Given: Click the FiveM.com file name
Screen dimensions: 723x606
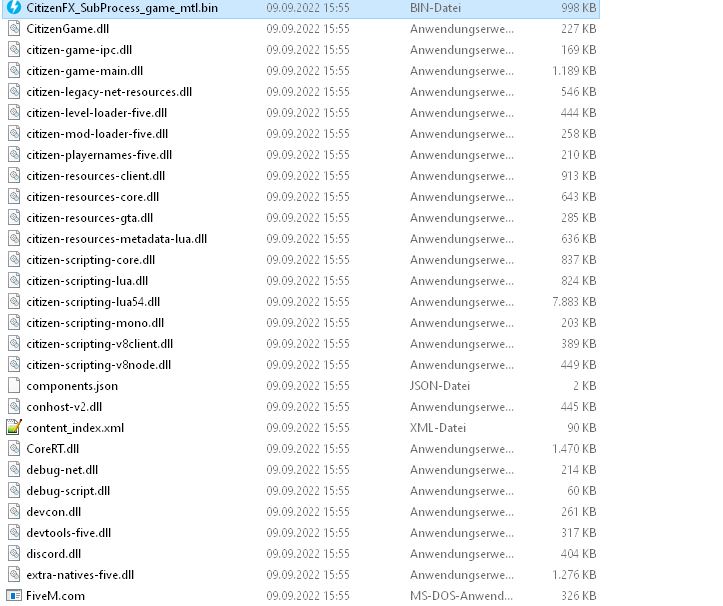Looking at the screenshot, I should tap(55, 596).
